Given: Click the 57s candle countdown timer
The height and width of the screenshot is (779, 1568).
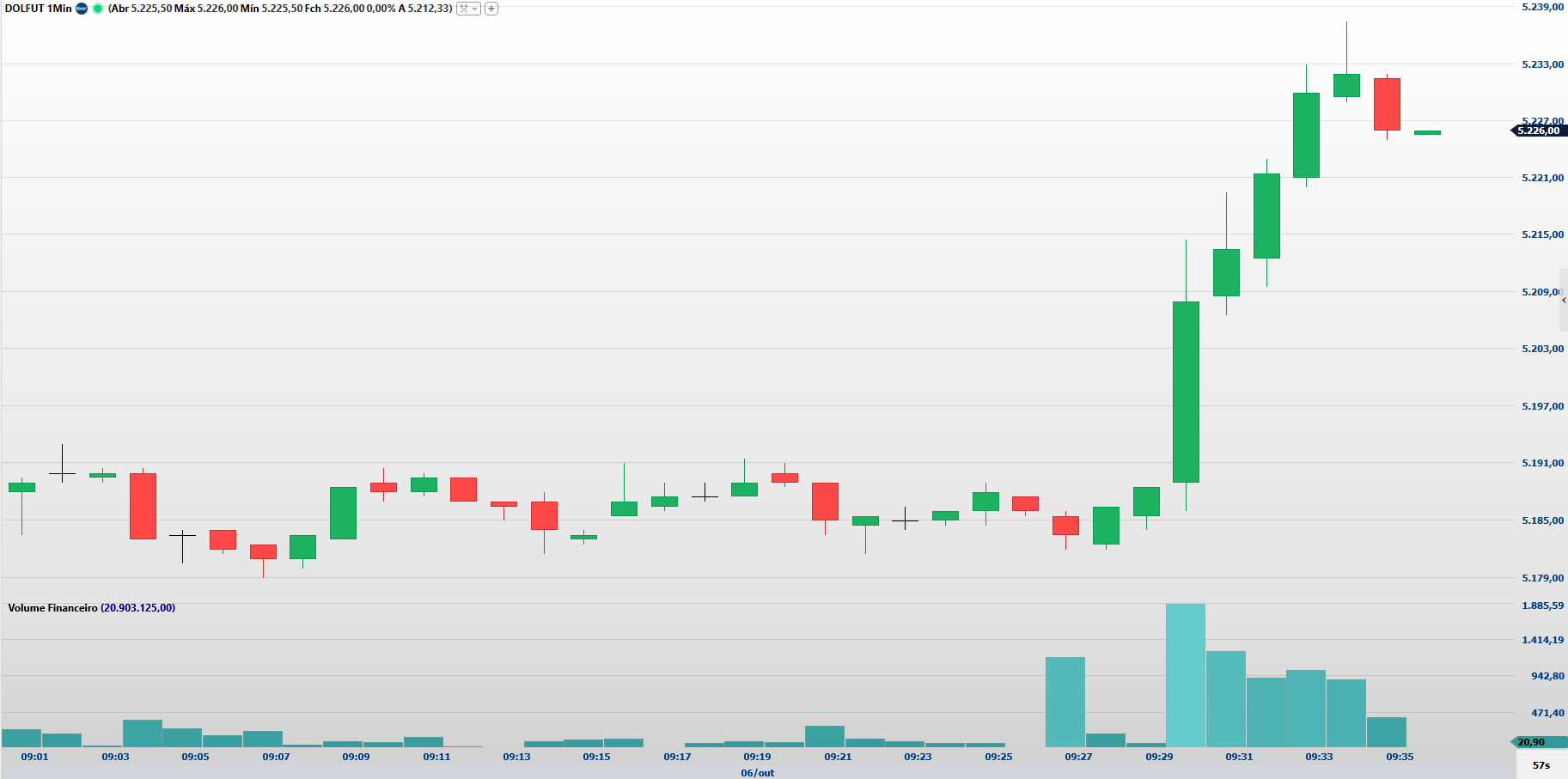Looking at the screenshot, I should (x=1541, y=765).
